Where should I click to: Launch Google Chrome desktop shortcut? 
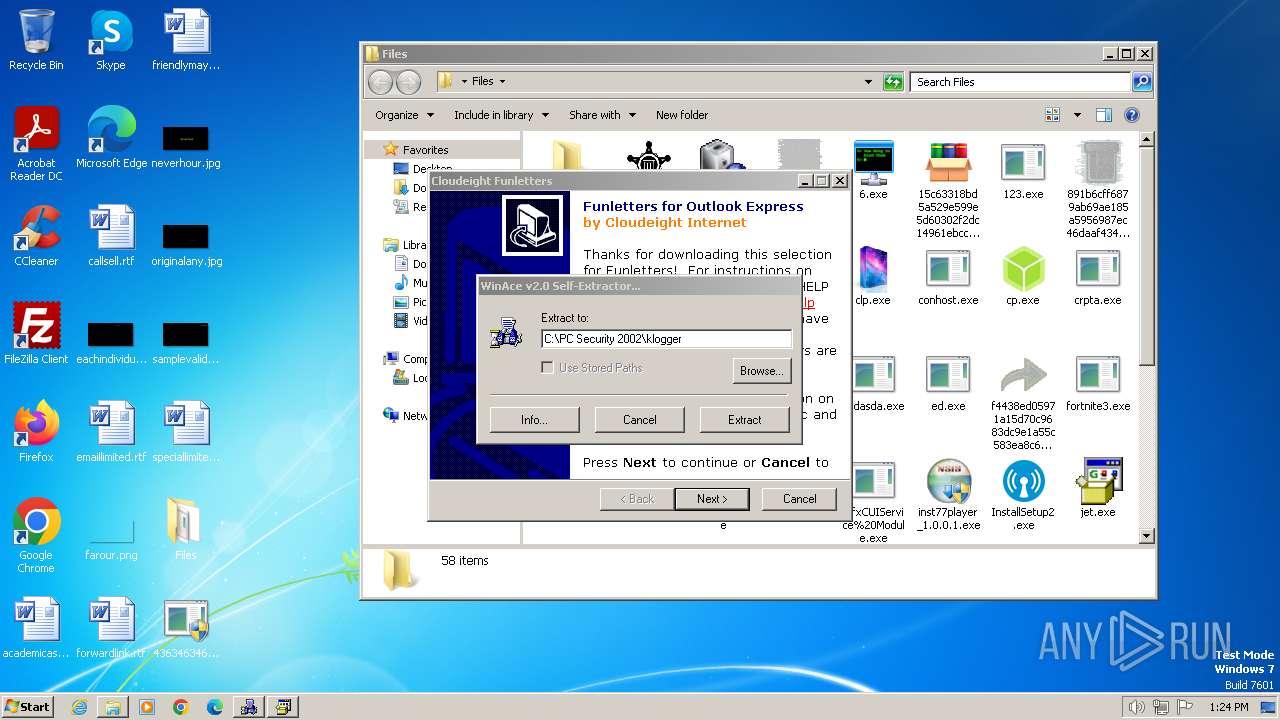click(x=36, y=536)
